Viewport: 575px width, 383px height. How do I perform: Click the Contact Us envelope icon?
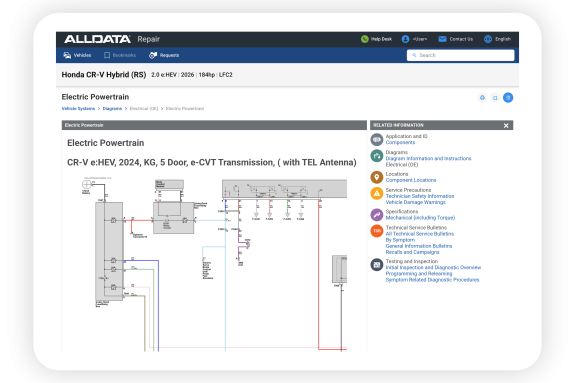442,39
